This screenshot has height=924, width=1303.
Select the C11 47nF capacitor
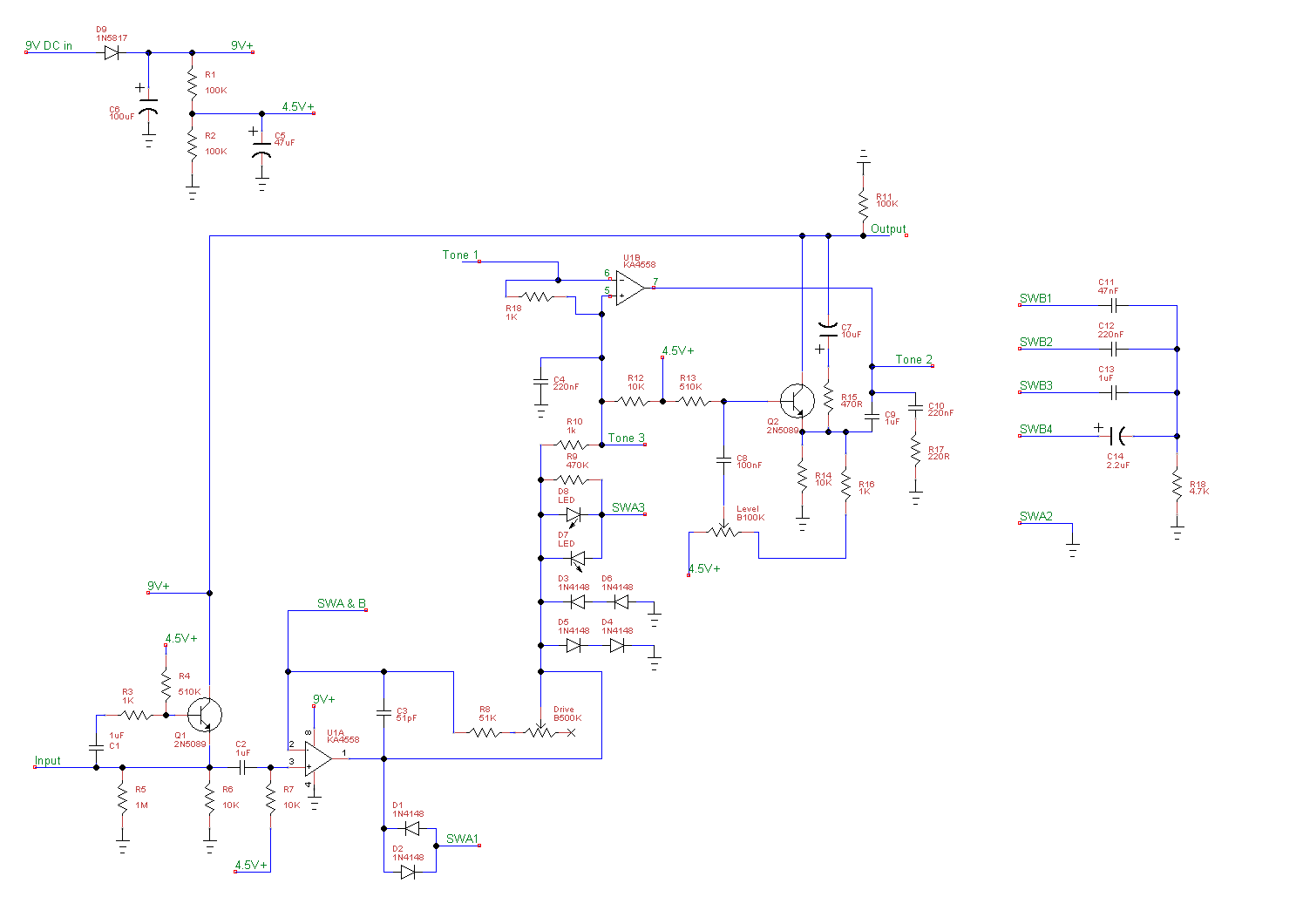(x=1116, y=305)
